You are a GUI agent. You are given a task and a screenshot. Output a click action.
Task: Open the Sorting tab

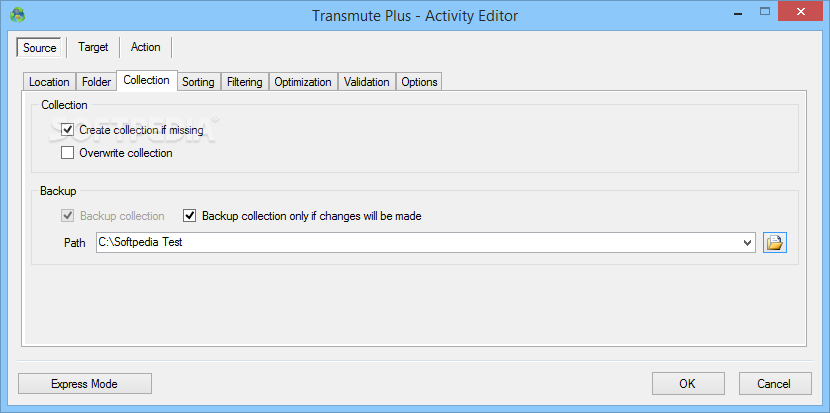(199, 82)
